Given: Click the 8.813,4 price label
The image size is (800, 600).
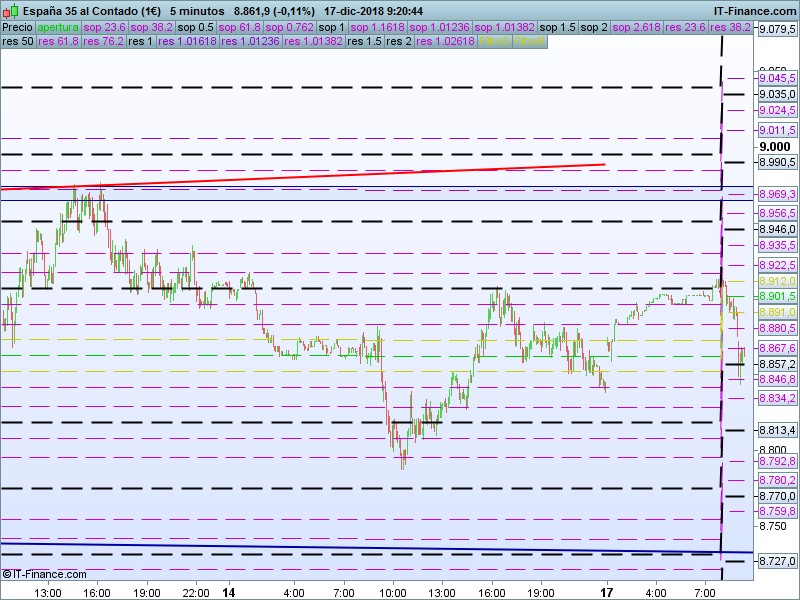Looking at the screenshot, I should (x=777, y=431).
